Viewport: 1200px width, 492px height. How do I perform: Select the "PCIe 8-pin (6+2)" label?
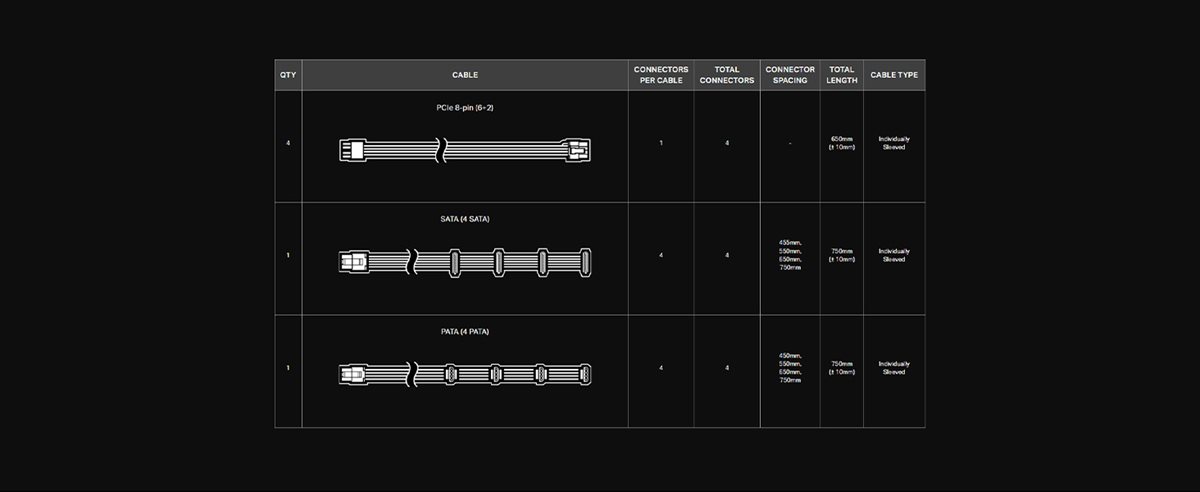point(465,107)
